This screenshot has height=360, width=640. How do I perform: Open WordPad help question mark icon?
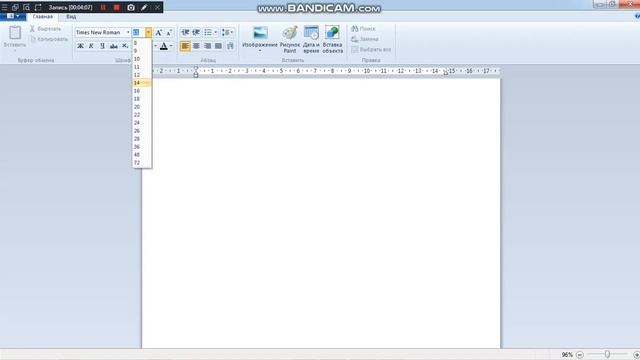pyautogui.click(x=637, y=16)
